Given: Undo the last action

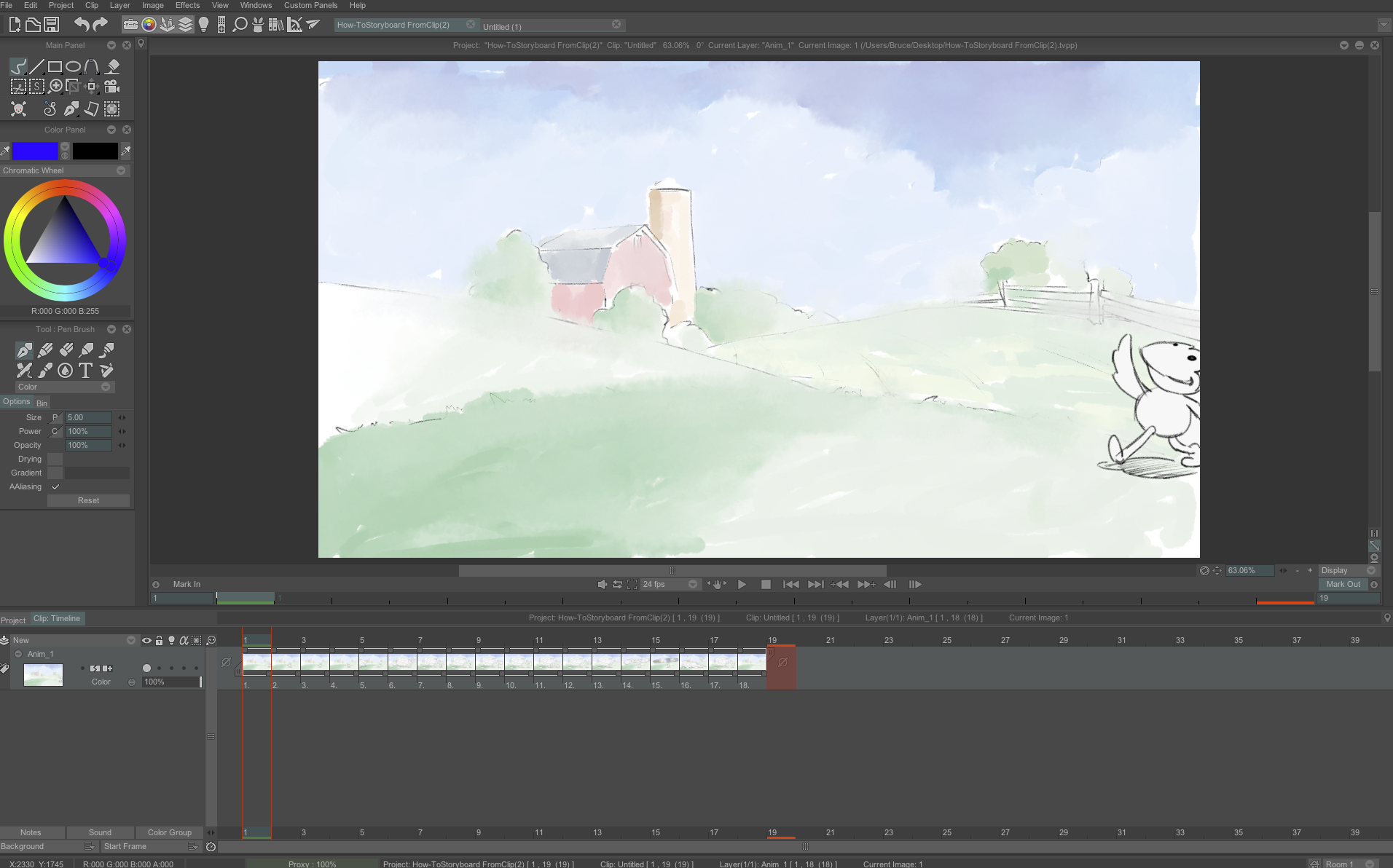Looking at the screenshot, I should click(82, 25).
